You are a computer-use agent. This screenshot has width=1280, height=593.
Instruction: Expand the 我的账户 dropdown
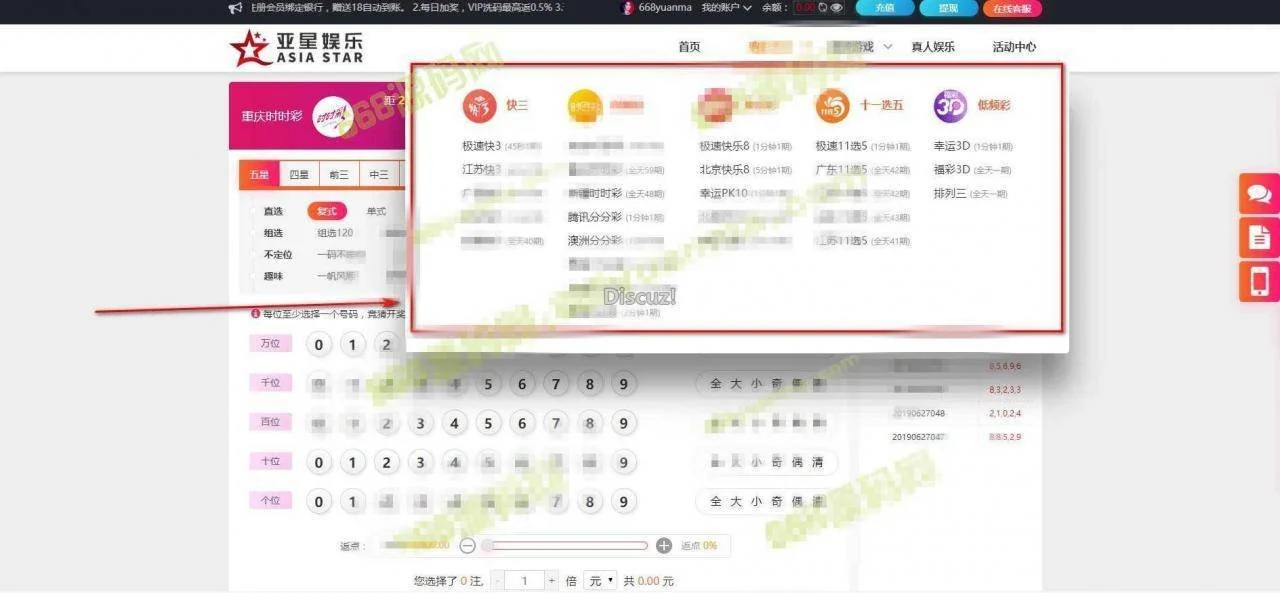(x=726, y=8)
